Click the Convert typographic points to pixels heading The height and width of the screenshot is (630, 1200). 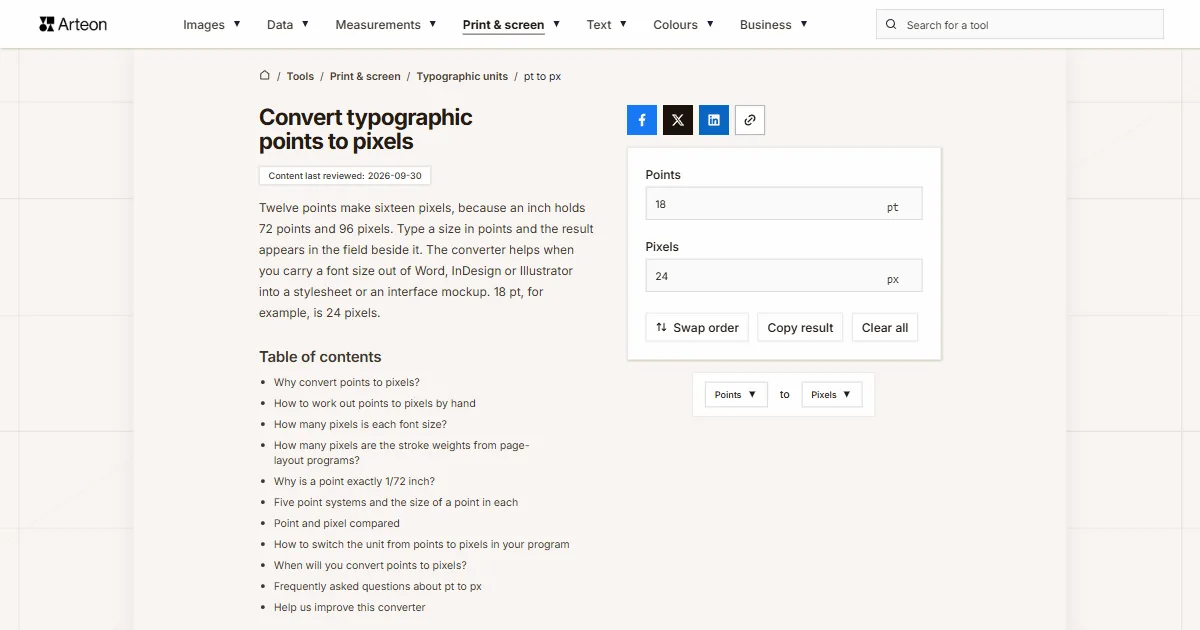click(366, 129)
